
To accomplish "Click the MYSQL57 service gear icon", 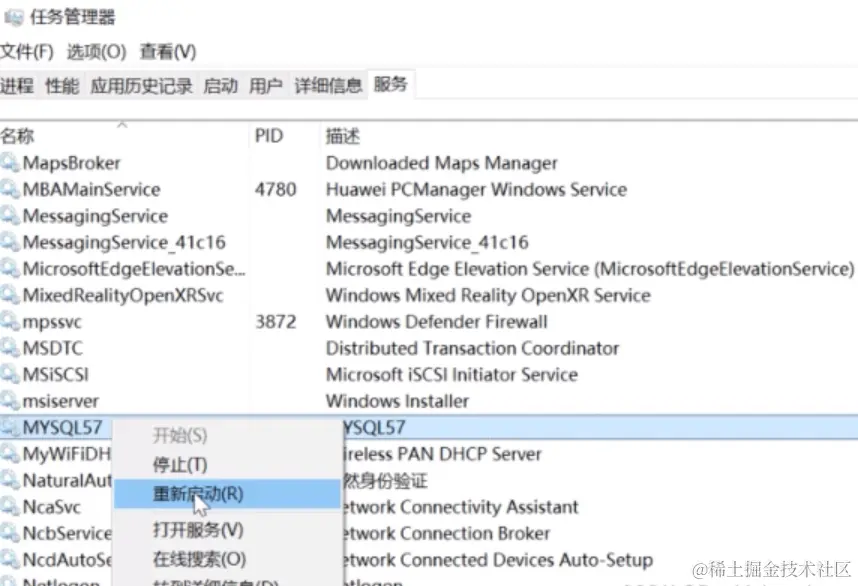I will click(10, 428).
